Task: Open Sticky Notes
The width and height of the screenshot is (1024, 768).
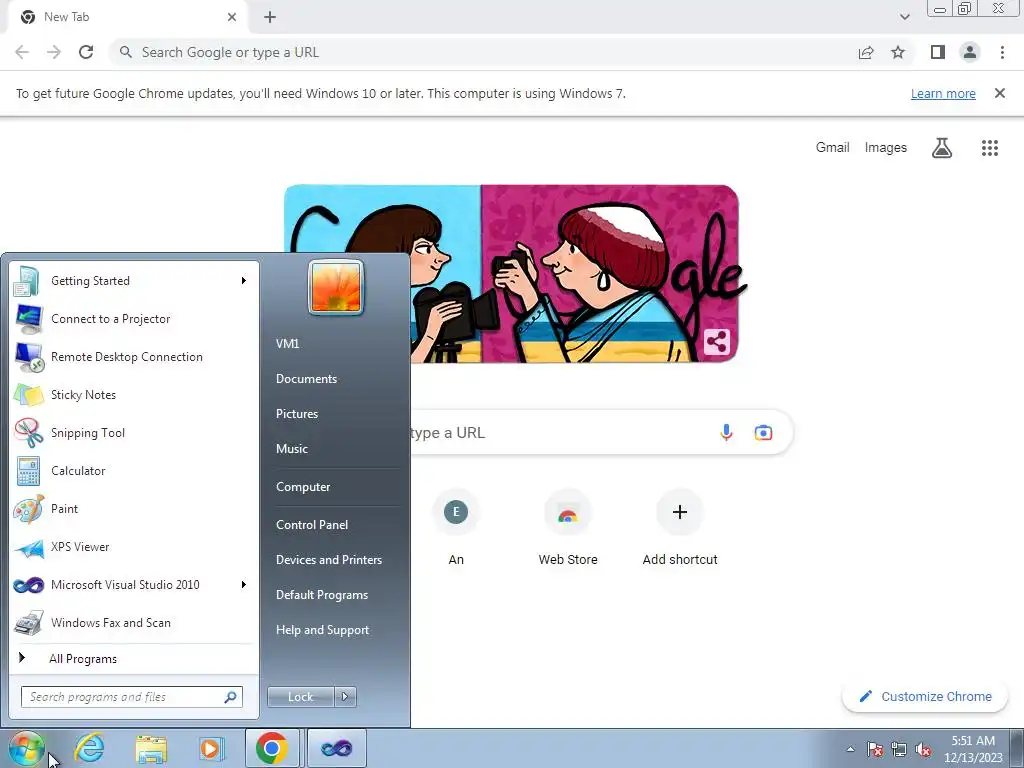Action: 133,394
